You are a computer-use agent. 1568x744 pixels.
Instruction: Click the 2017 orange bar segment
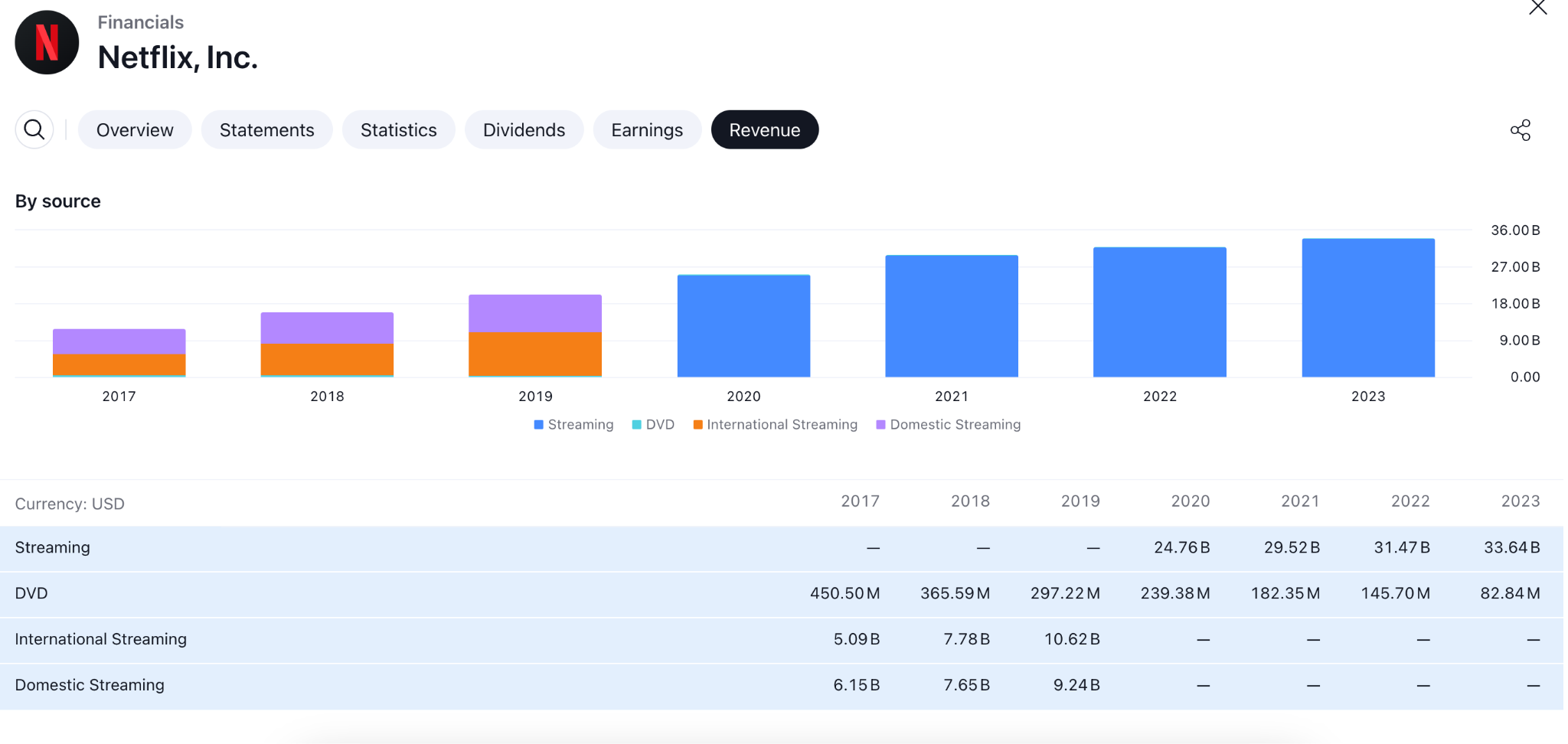pos(119,364)
